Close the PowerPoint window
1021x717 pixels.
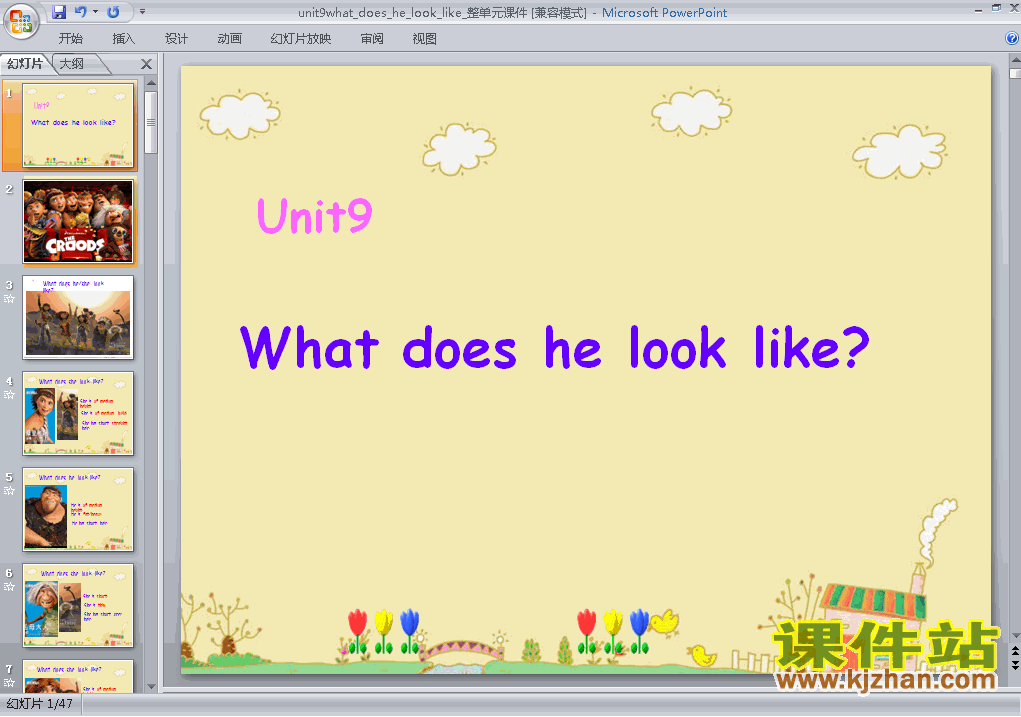[x=1014, y=8]
